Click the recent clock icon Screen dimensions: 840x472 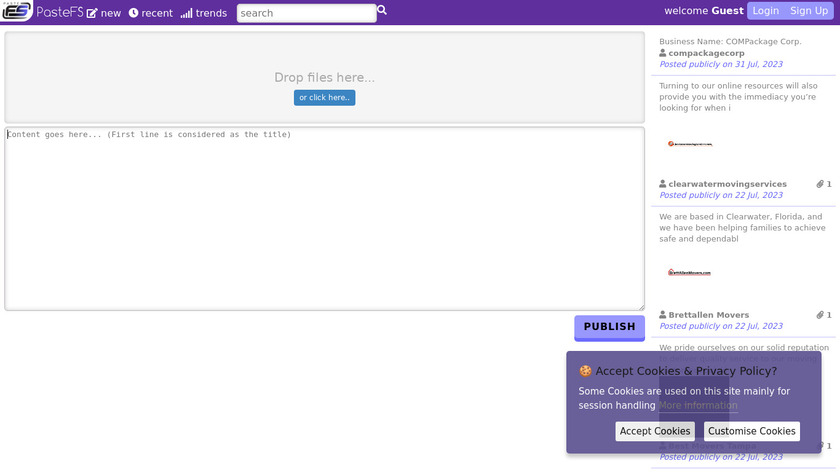coord(133,13)
